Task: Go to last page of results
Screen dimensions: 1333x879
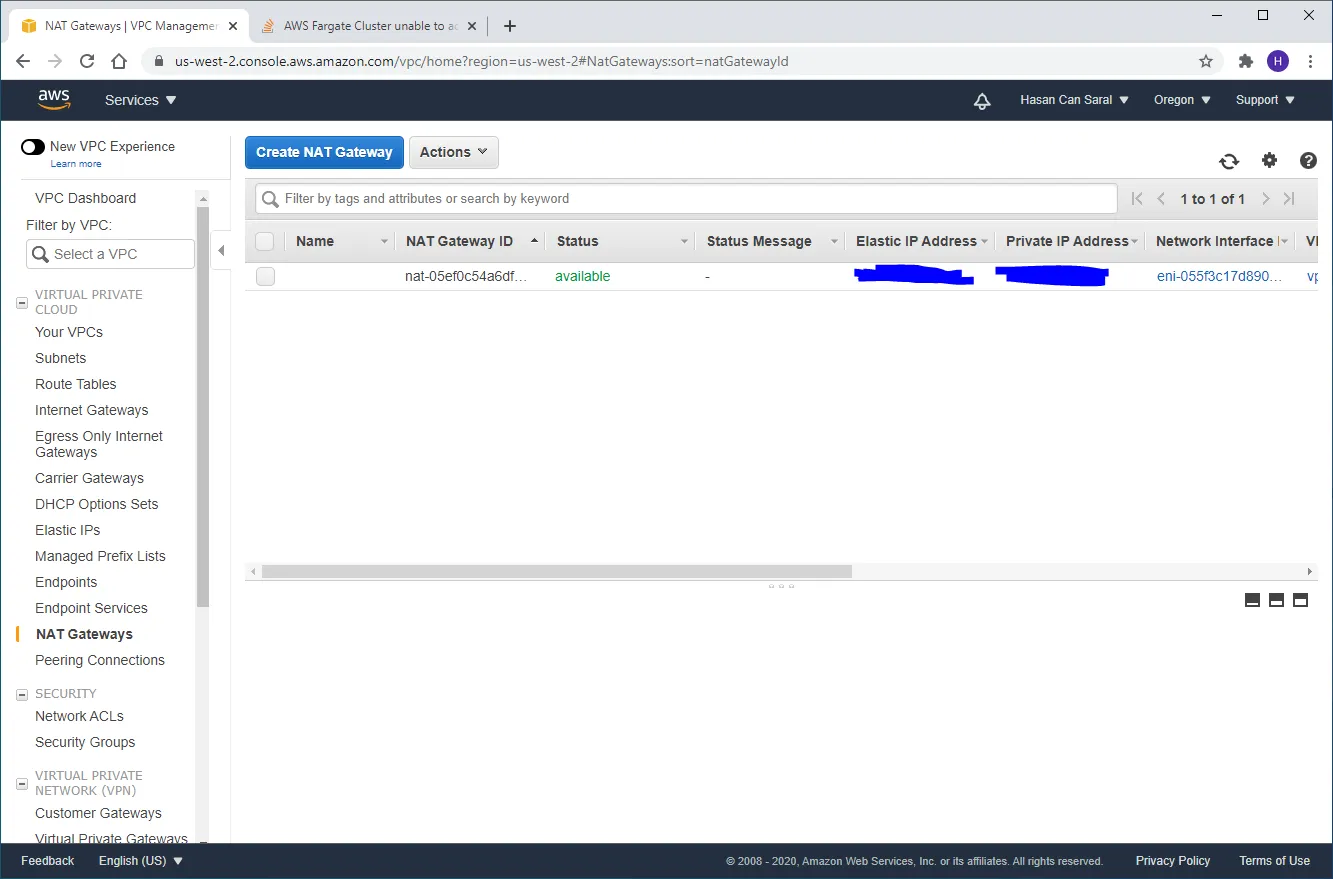Action: (x=1289, y=199)
